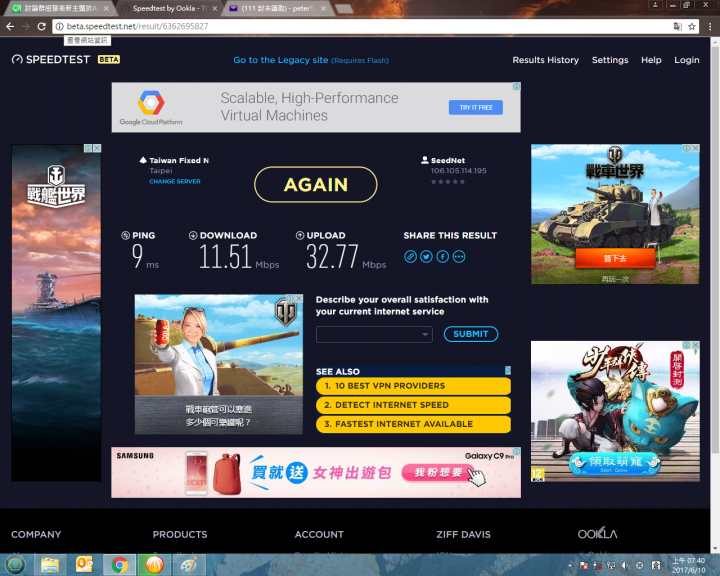Click the upload value 32.77
Screen dimensions: 720x576
tap(332, 256)
